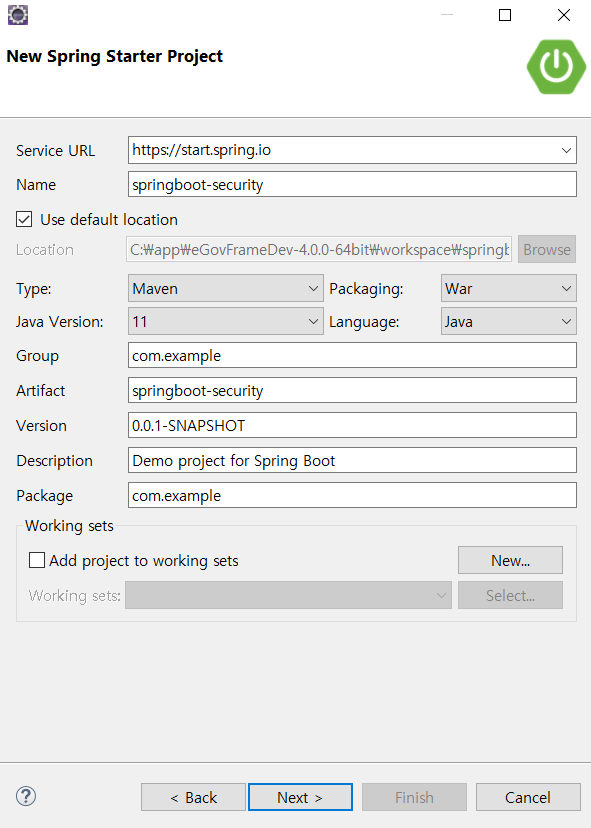Click the "Version" label
This screenshot has height=828, width=591.
coord(41,426)
